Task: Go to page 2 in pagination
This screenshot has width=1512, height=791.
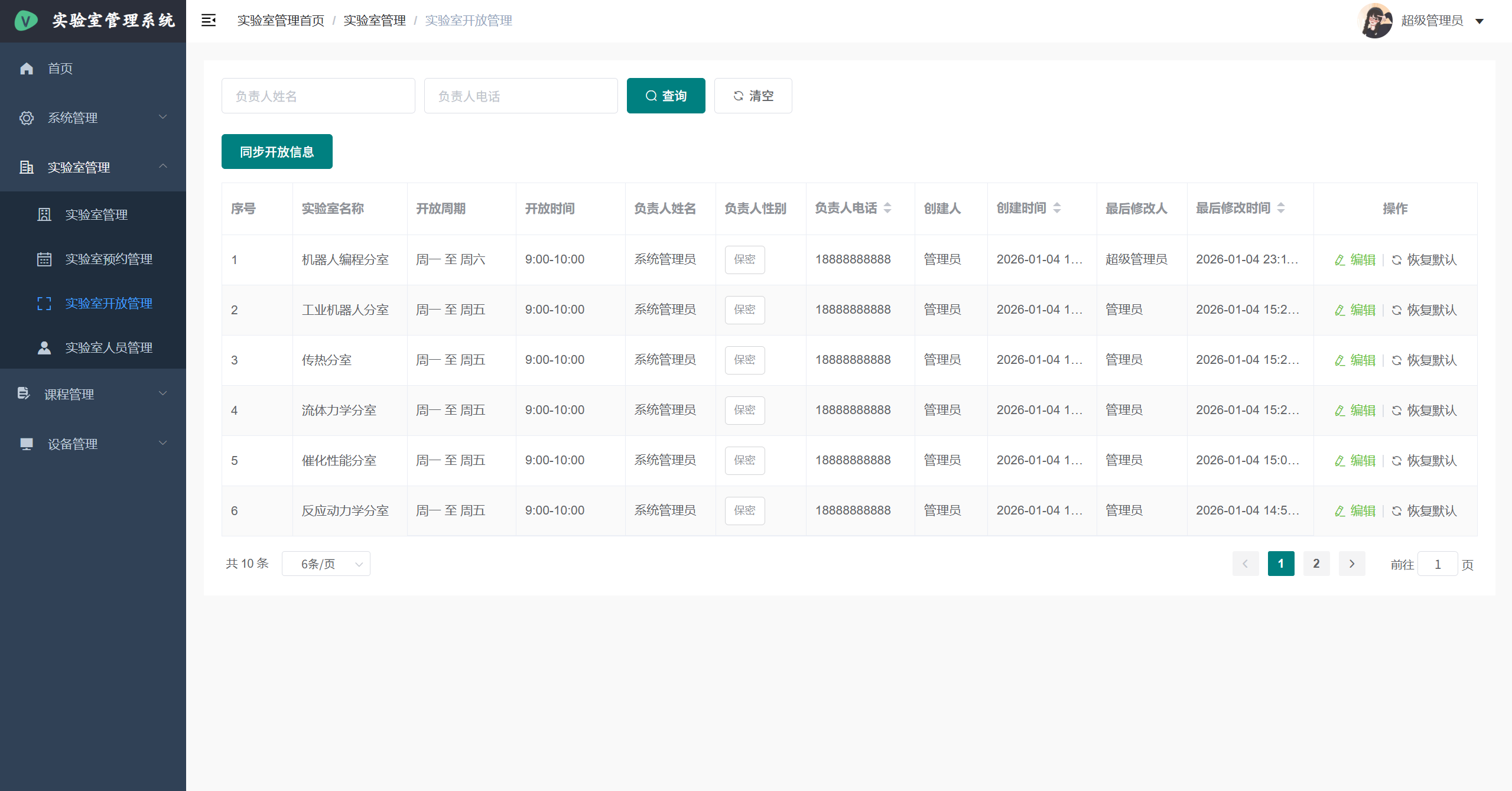Action: [1316, 564]
